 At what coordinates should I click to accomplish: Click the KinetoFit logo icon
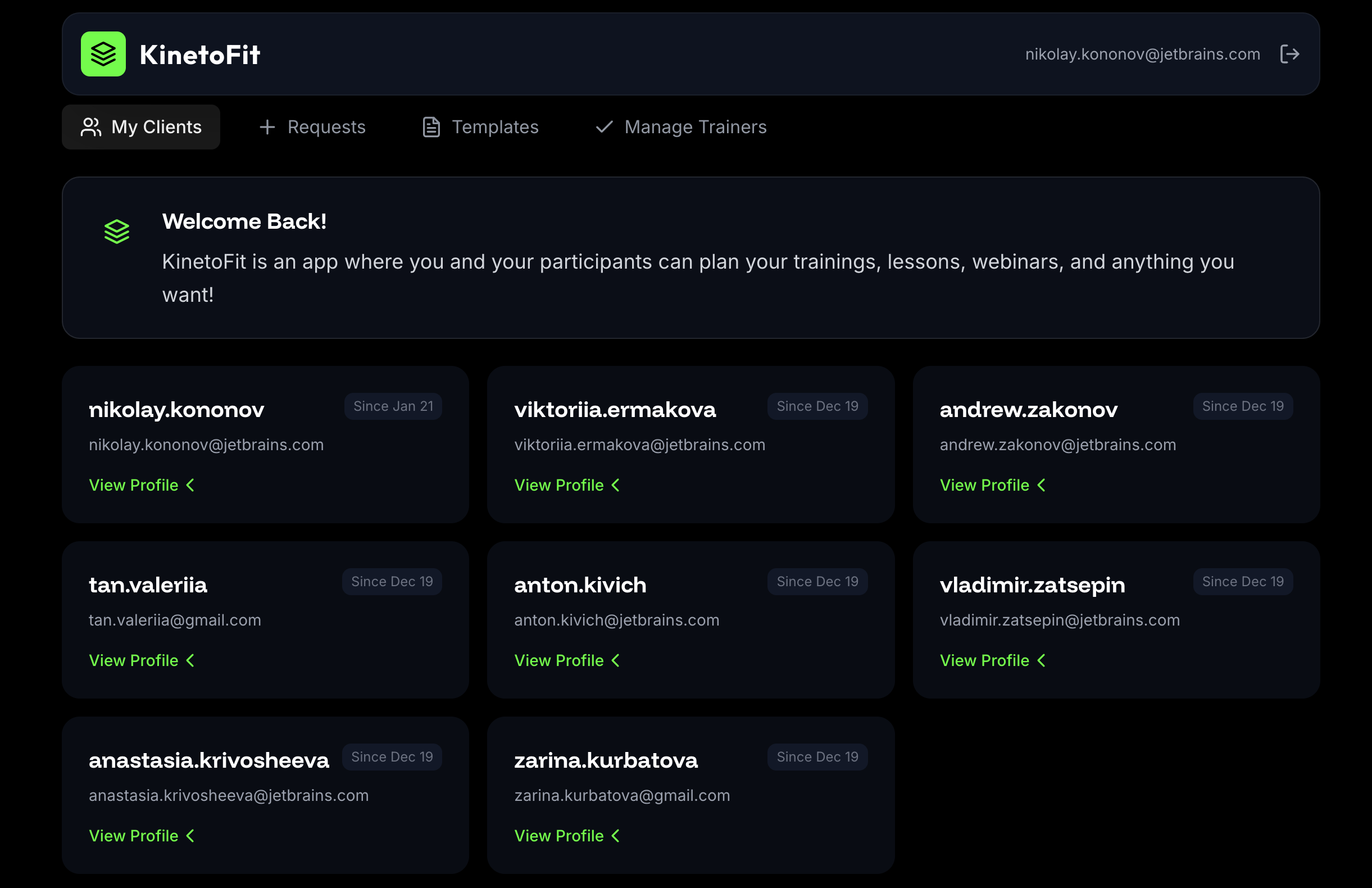104,53
